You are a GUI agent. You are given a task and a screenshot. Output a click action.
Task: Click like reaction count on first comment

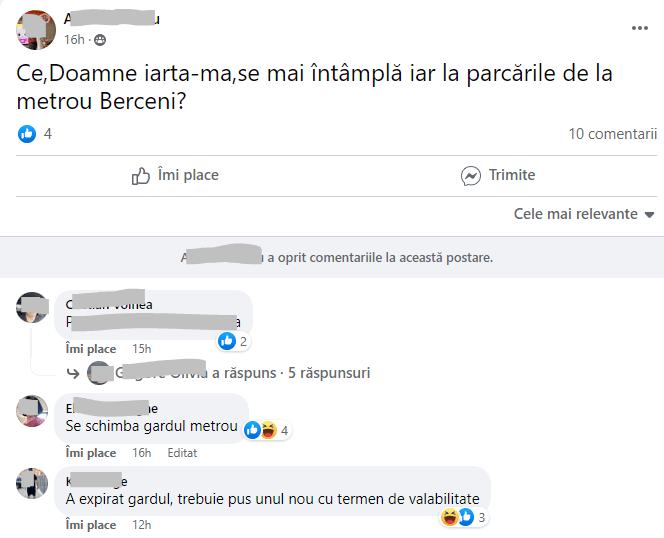coord(233,341)
